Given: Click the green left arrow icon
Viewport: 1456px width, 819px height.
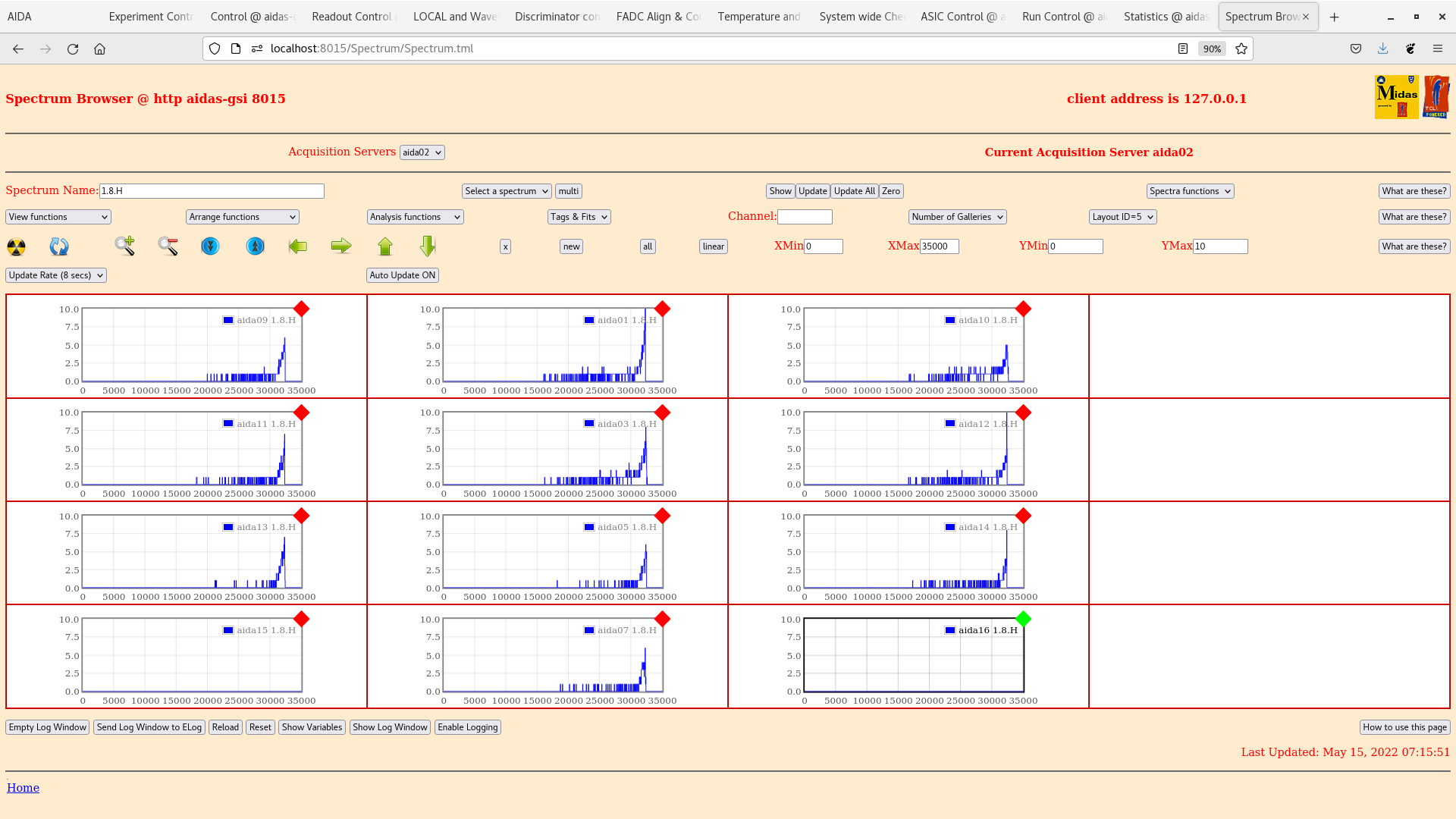Looking at the screenshot, I should (x=298, y=246).
